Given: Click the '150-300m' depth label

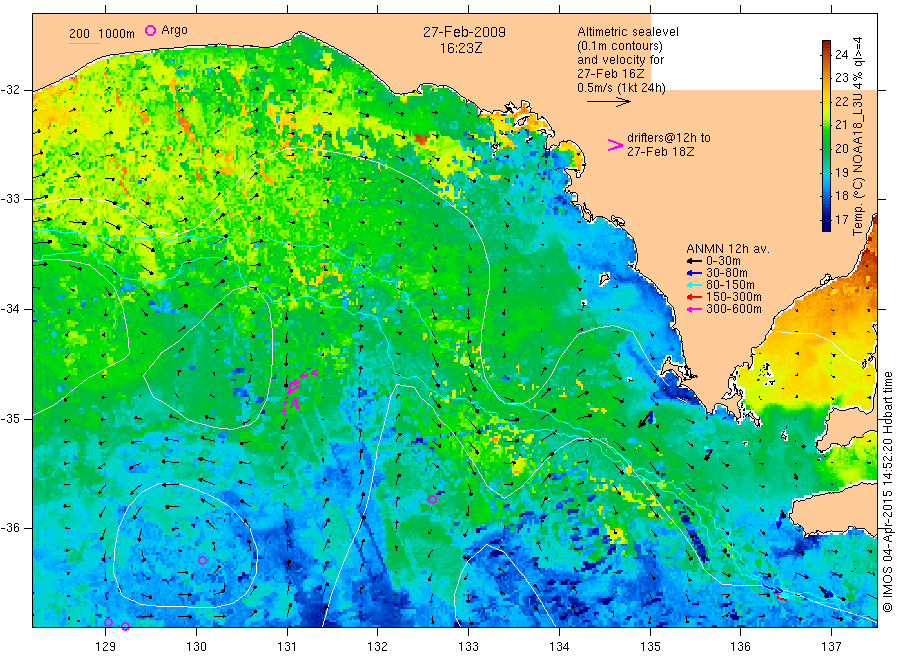Looking at the screenshot, I should (x=734, y=297).
